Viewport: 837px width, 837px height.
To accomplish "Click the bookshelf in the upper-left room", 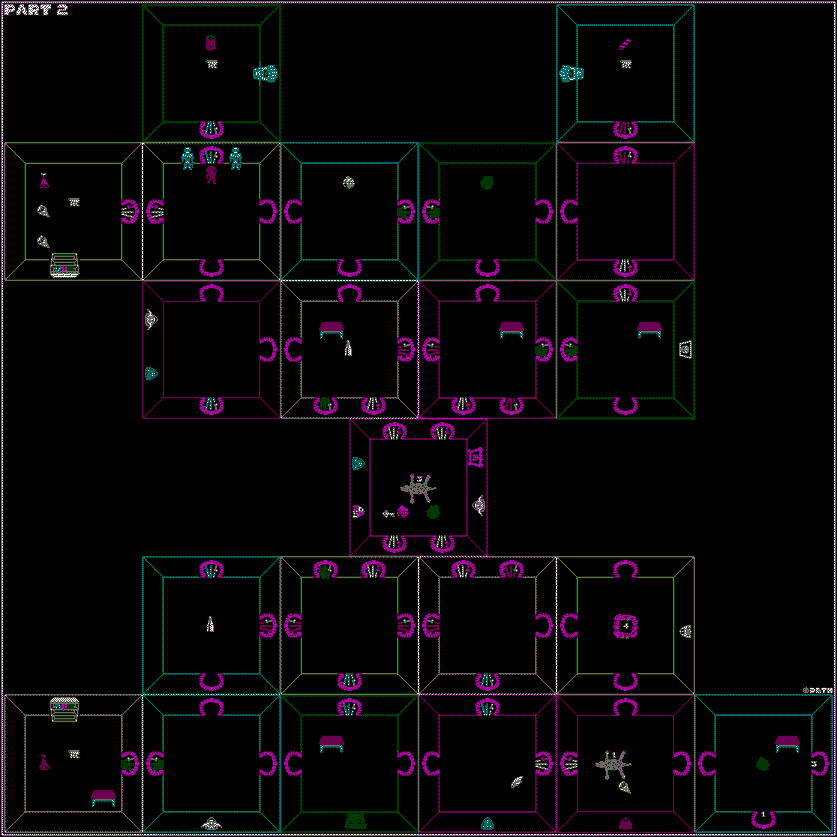I will (x=65, y=265).
